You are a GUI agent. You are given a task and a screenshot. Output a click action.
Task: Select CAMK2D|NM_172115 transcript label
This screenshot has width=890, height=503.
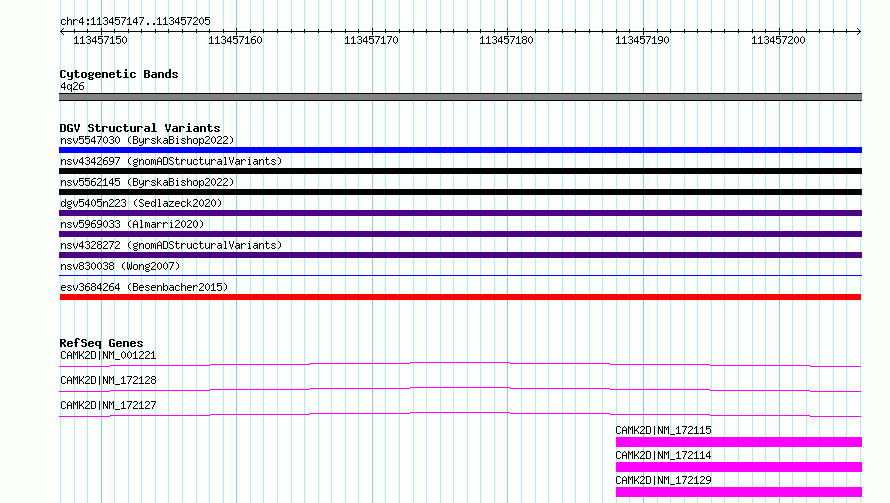[663, 430]
